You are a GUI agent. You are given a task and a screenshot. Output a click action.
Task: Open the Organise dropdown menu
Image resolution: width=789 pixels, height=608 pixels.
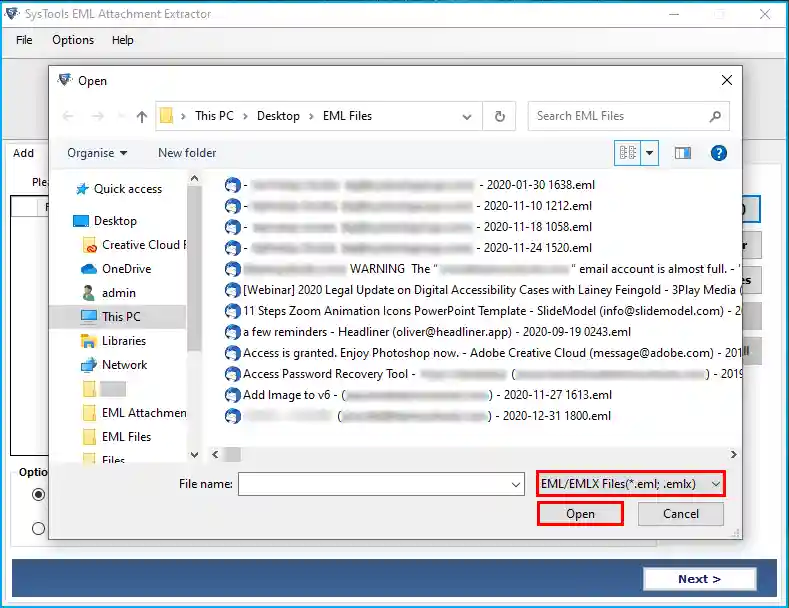(x=97, y=153)
